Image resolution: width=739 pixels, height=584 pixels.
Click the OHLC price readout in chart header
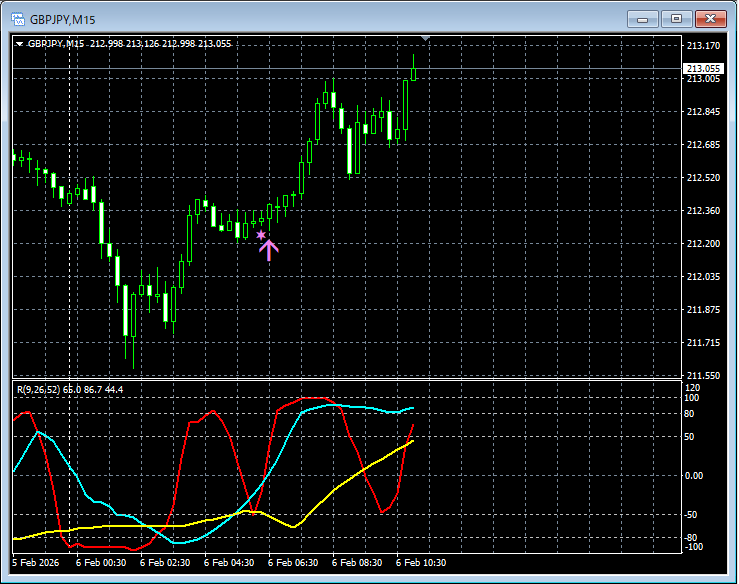point(161,44)
